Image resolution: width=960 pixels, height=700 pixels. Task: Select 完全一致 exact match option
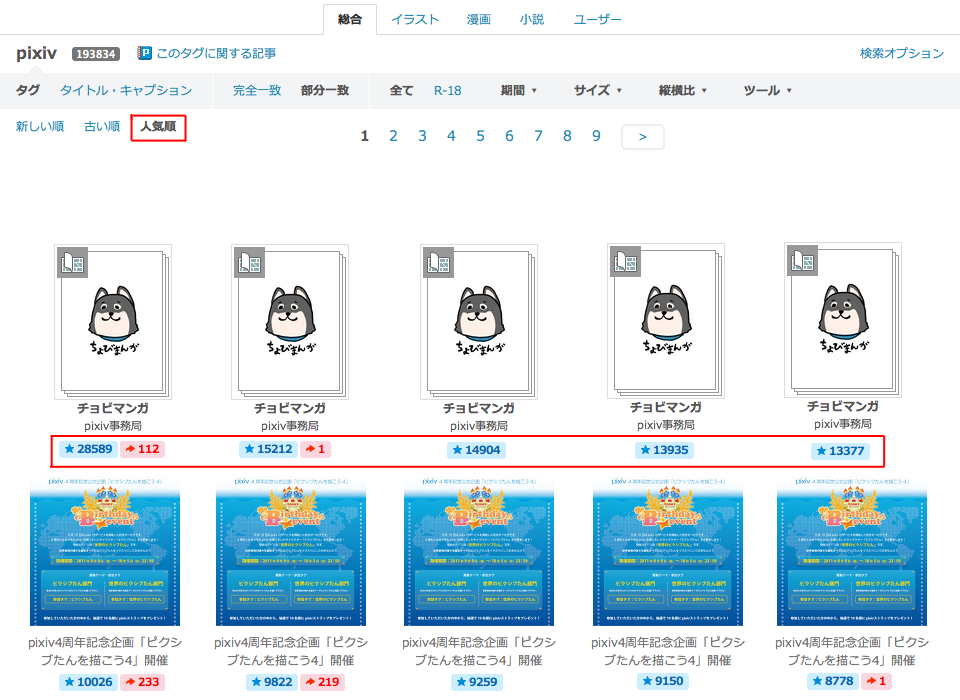click(257, 90)
